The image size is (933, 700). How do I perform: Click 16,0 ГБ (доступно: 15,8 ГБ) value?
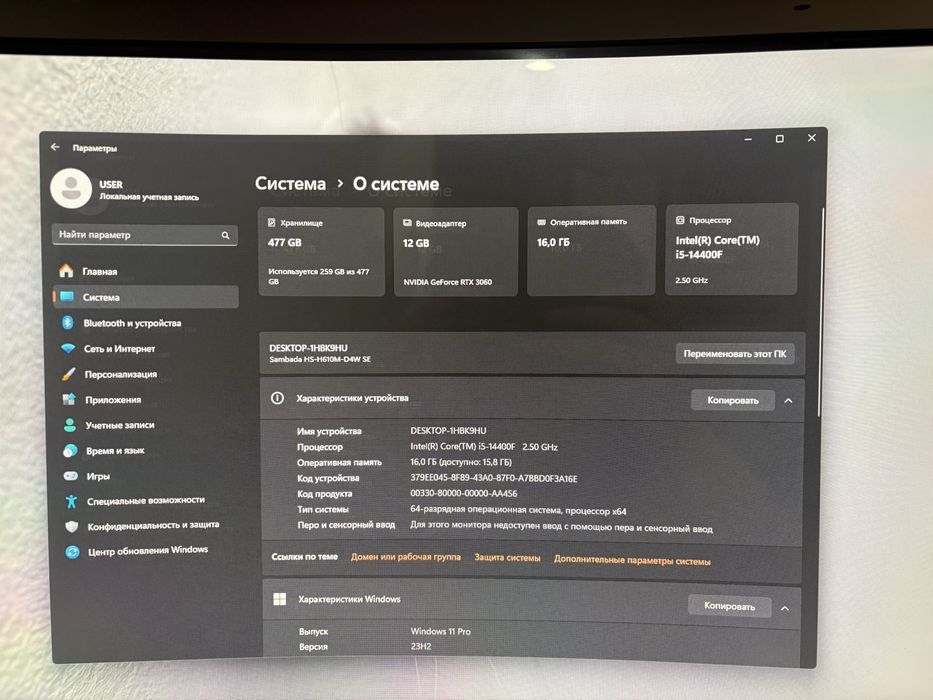(x=461, y=462)
